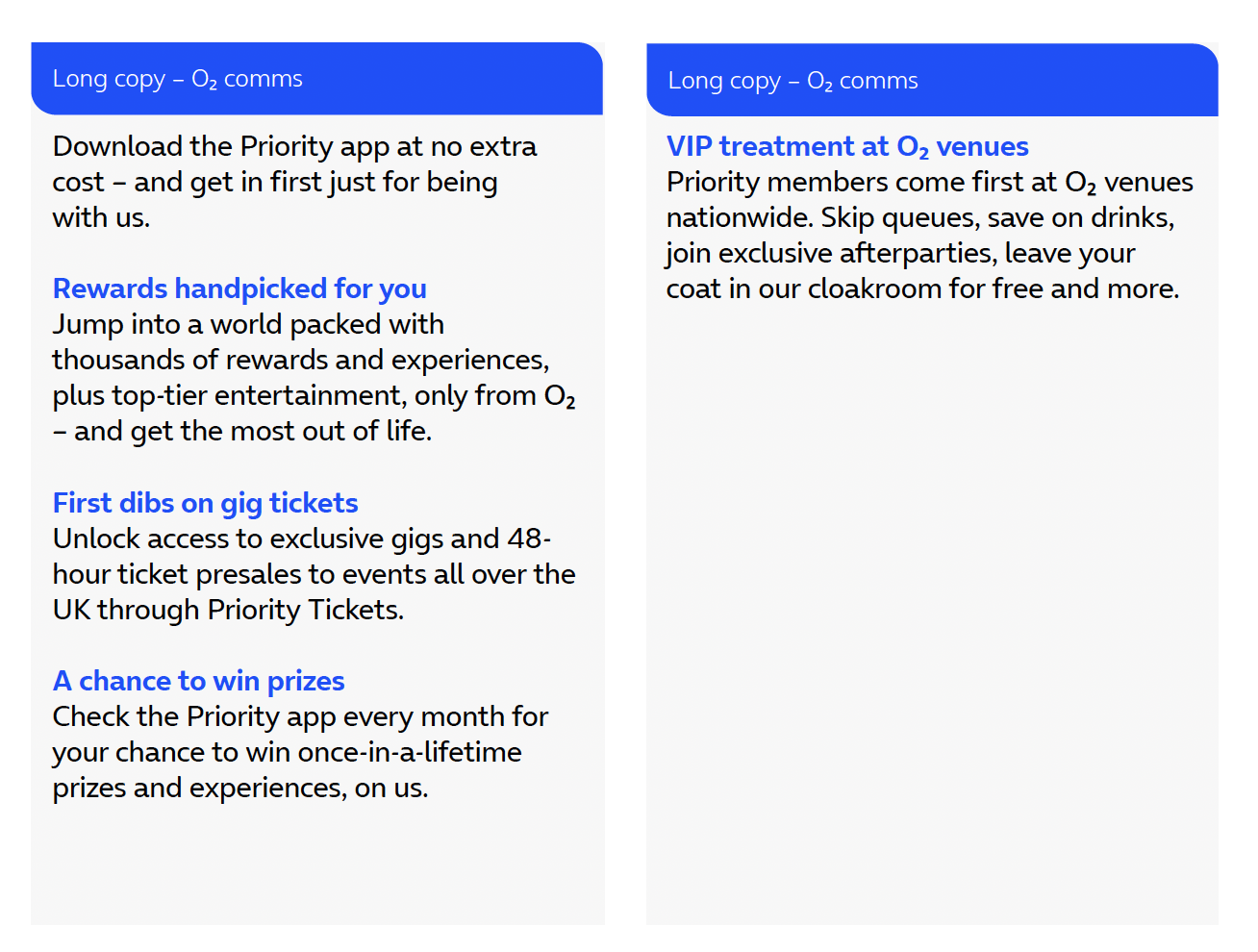The width and height of the screenshot is (1258, 952).
Task: Click the 'Jump into a world packed' paragraph
Action: [314, 378]
